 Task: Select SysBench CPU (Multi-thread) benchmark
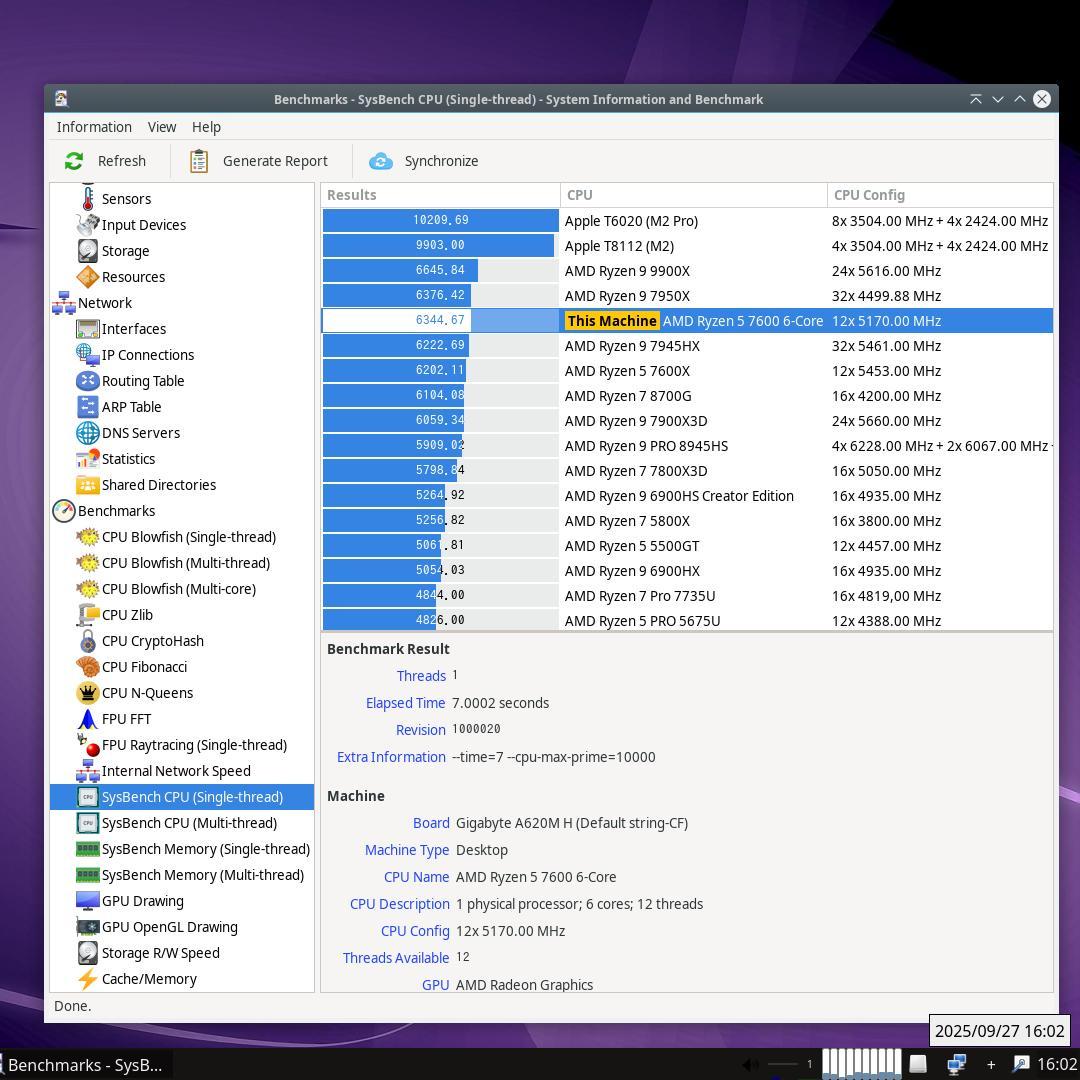point(189,823)
